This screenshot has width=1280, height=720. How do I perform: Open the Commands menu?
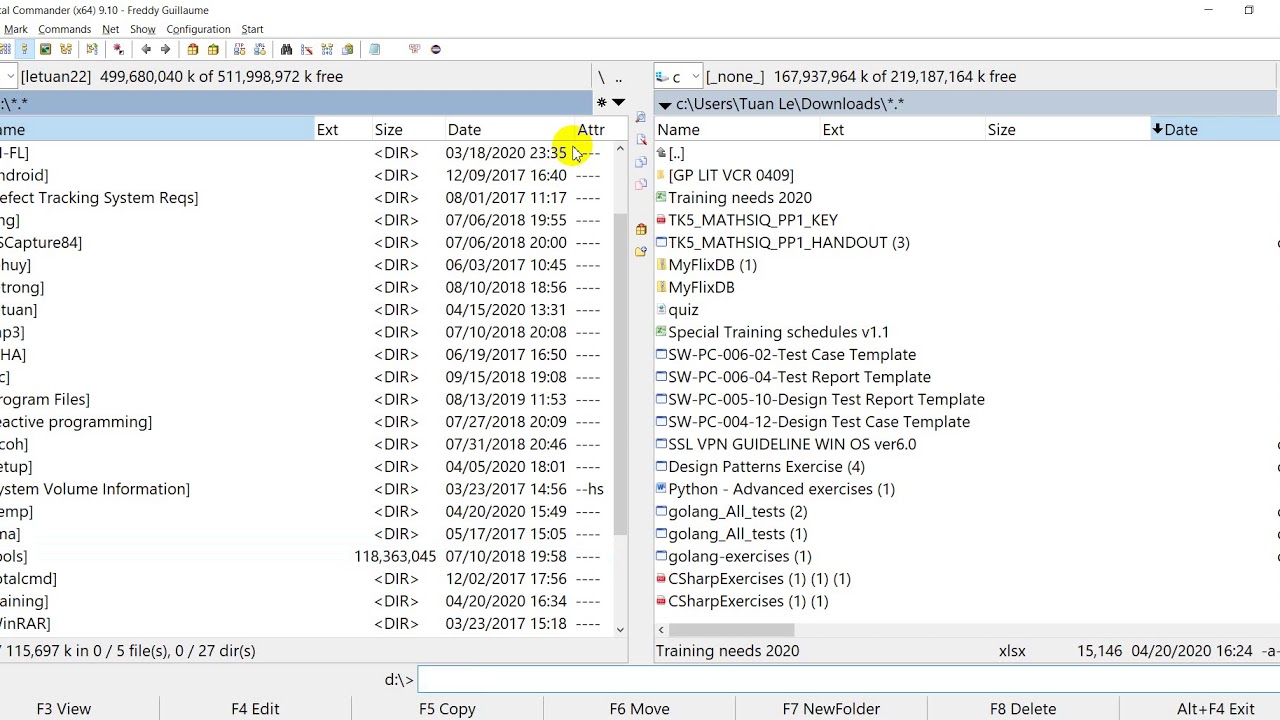[65, 29]
